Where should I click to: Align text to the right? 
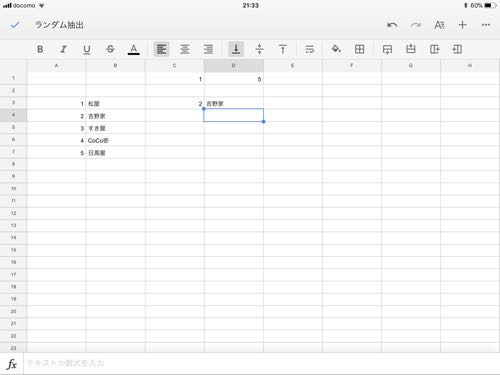click(x=208, y=49)
